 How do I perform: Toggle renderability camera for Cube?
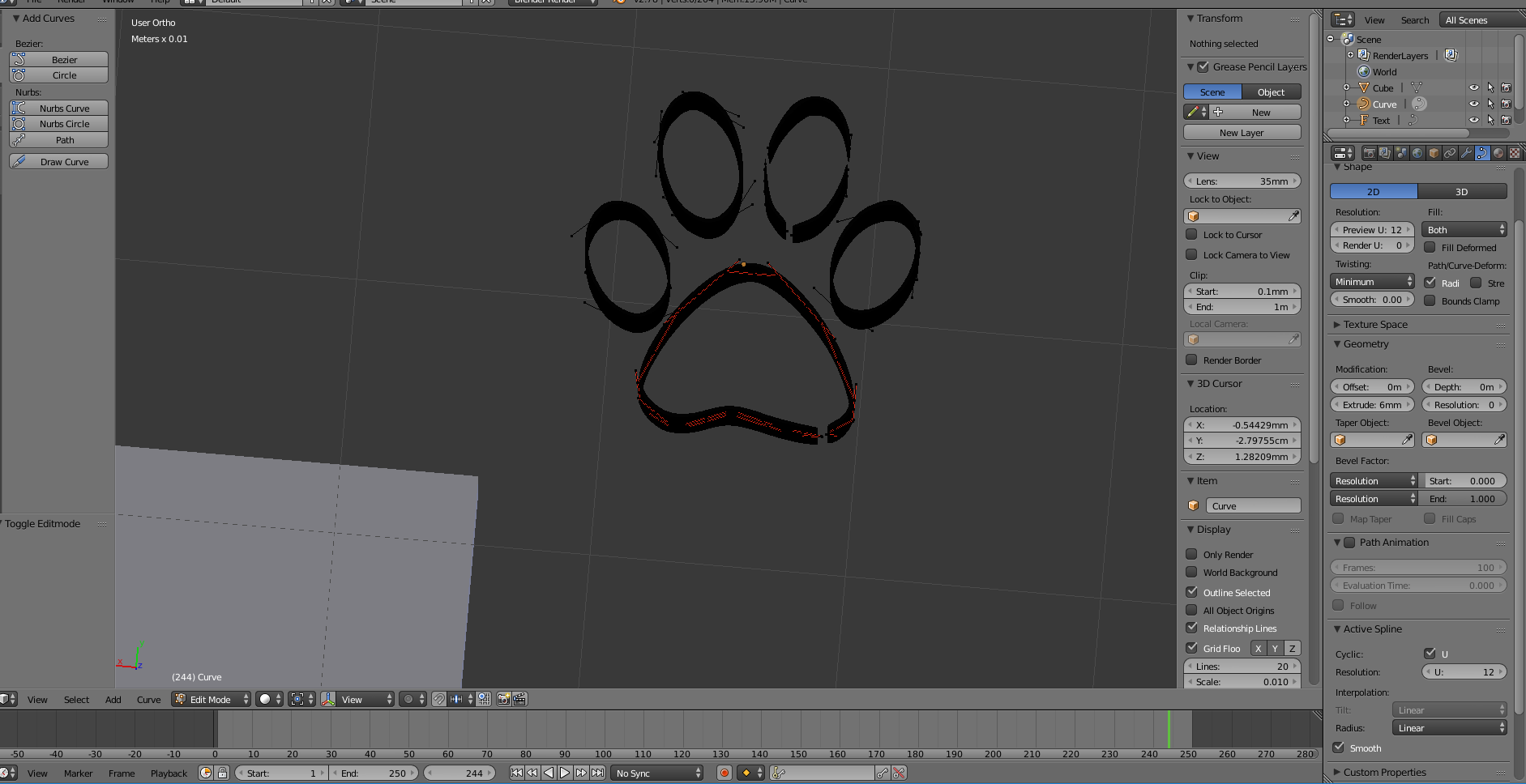click(1506, 87)
